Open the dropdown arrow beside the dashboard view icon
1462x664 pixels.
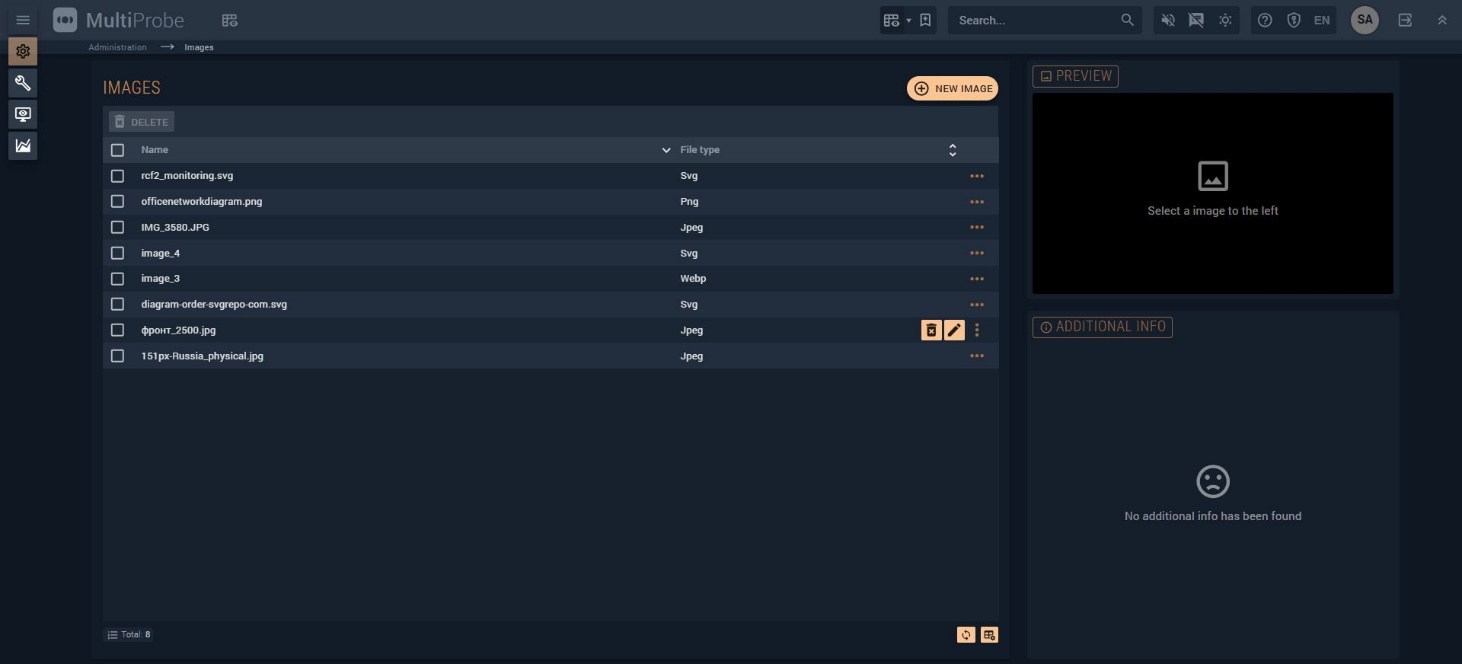pos(908,20)
